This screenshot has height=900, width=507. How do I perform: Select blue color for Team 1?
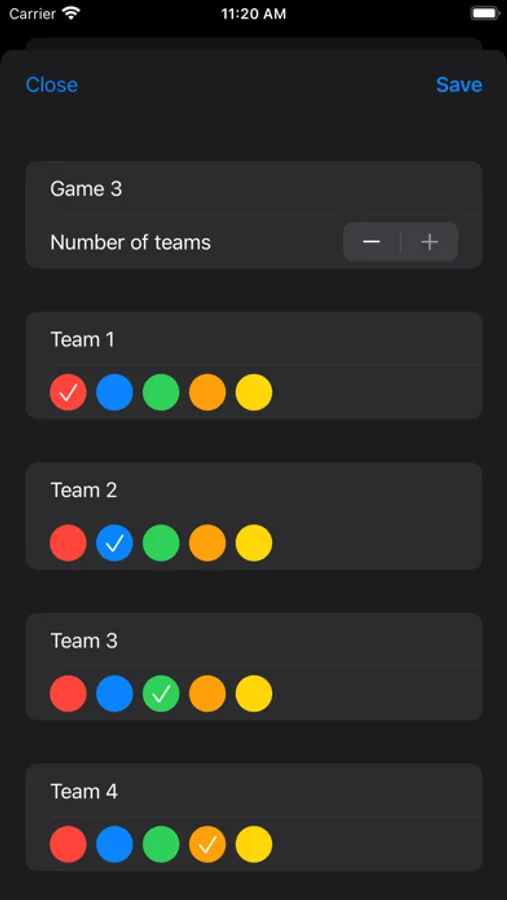(114, 392)
